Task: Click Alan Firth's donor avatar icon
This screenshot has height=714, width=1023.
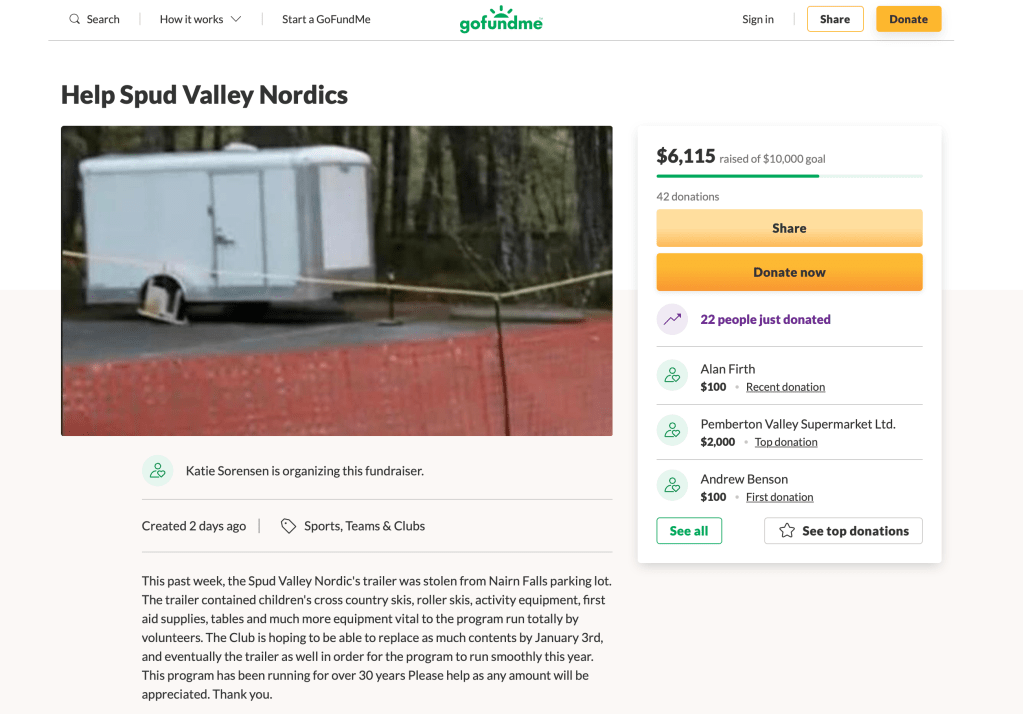Action: 672,376
